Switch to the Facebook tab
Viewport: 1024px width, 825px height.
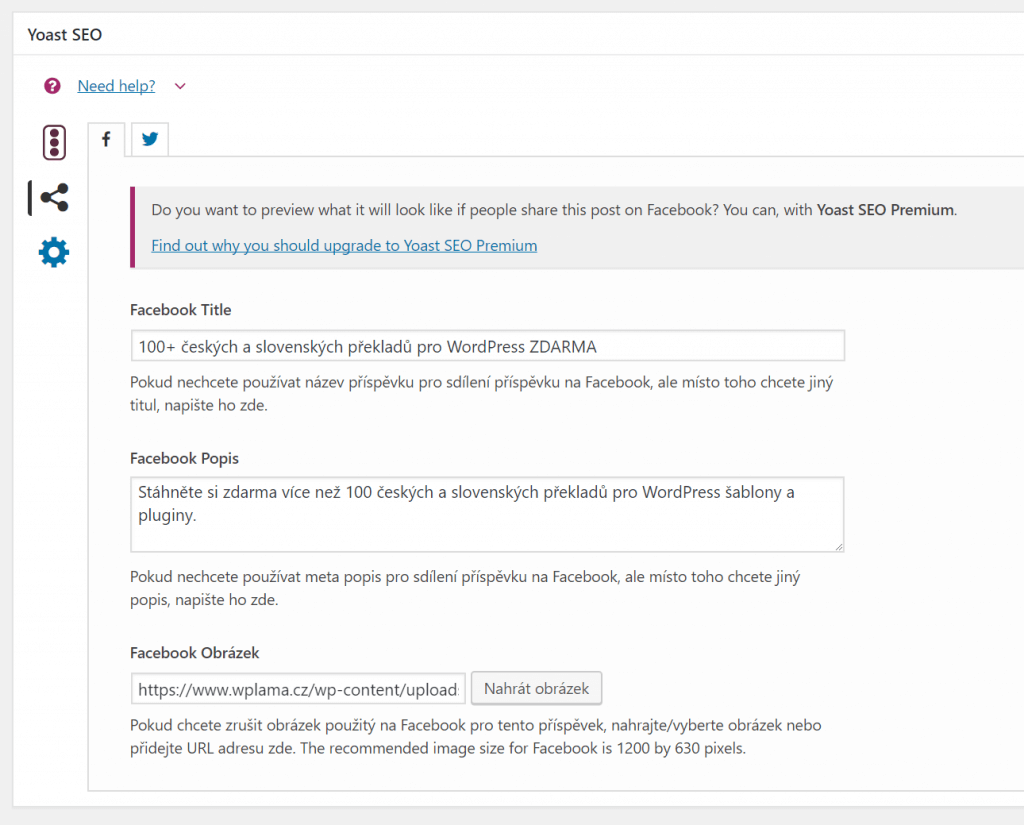[x=106, y=139]
